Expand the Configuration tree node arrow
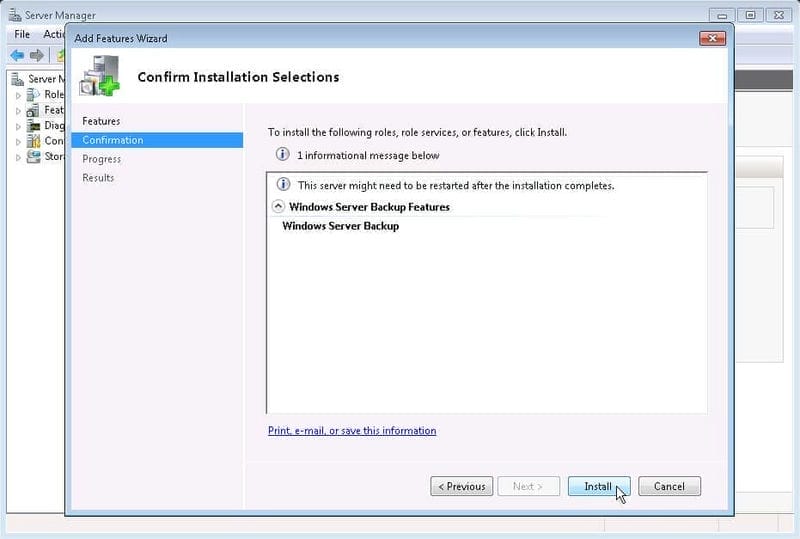The image size is (800, 539). (18, 141)
